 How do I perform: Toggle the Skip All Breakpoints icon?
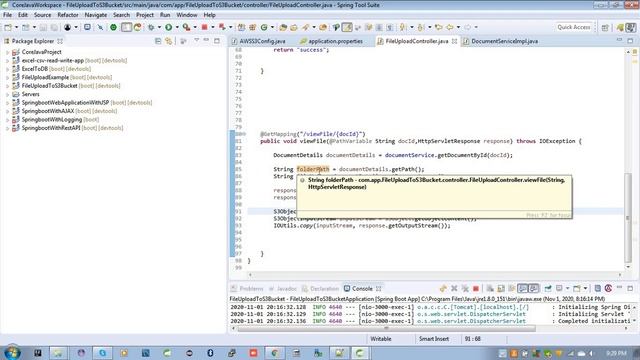[x=100, y=27]
